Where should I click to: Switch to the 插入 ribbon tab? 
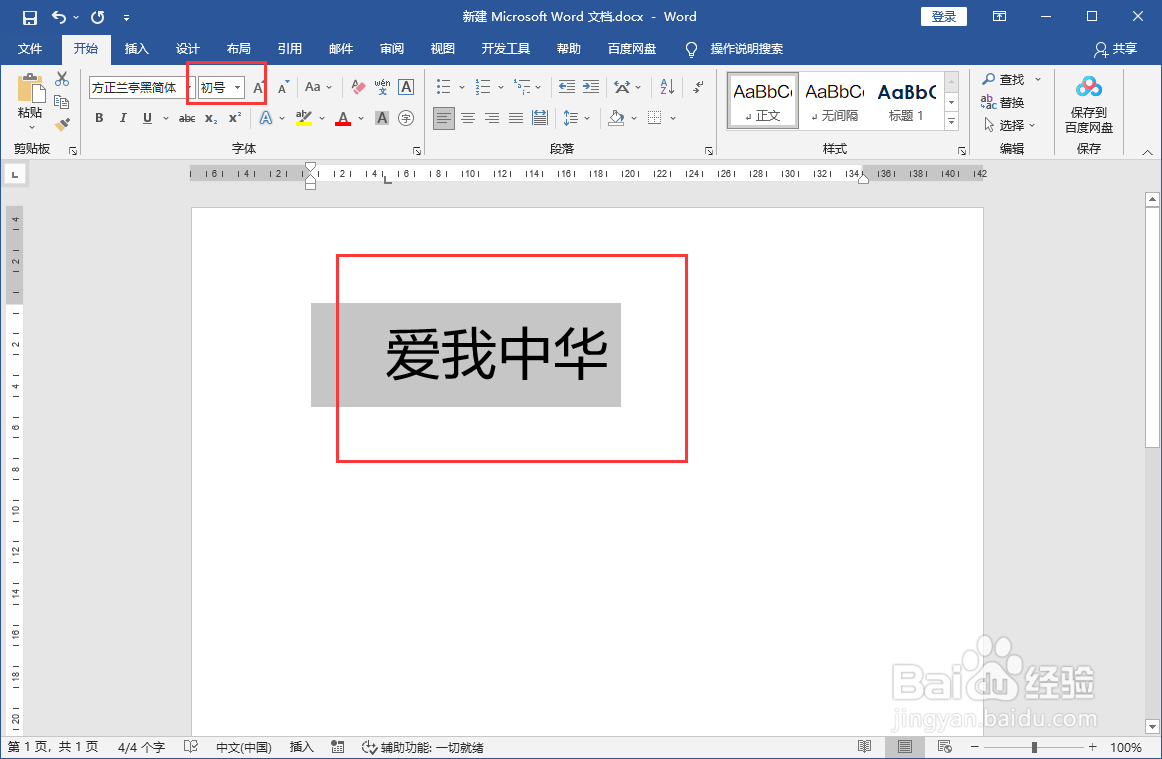(x=136, y=48)
